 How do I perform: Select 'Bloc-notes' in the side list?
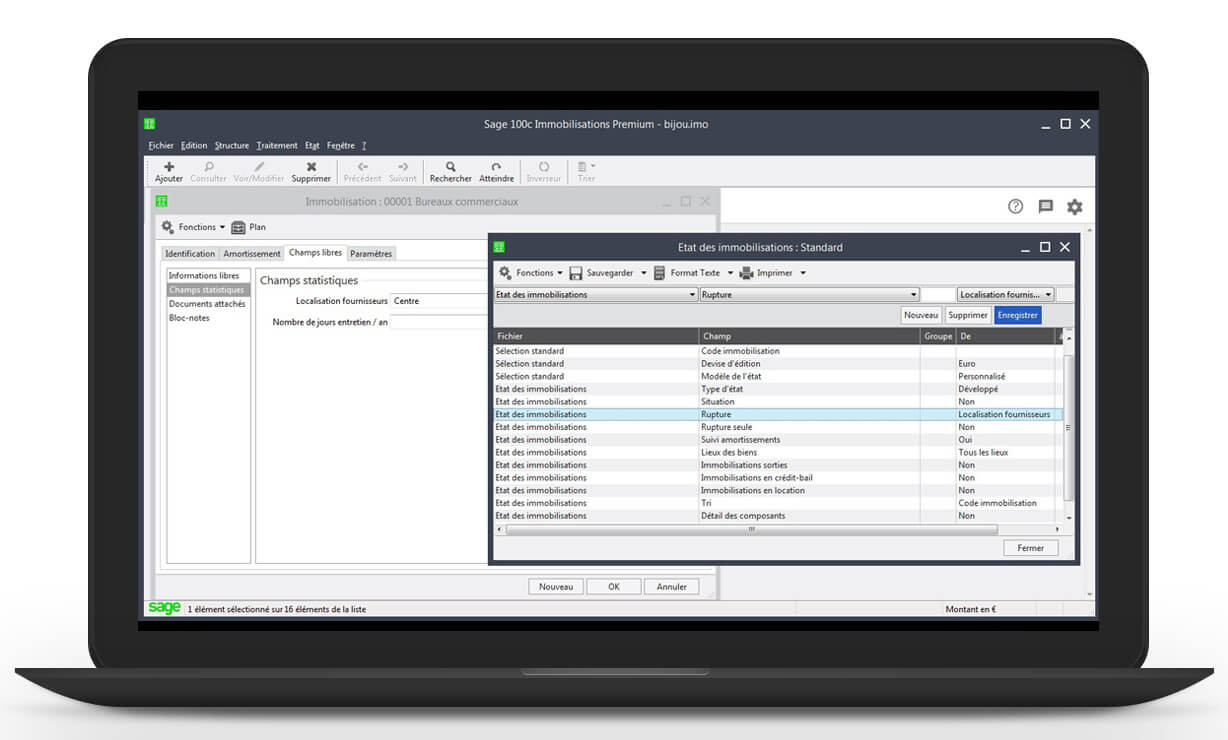[x=208, y=318]
